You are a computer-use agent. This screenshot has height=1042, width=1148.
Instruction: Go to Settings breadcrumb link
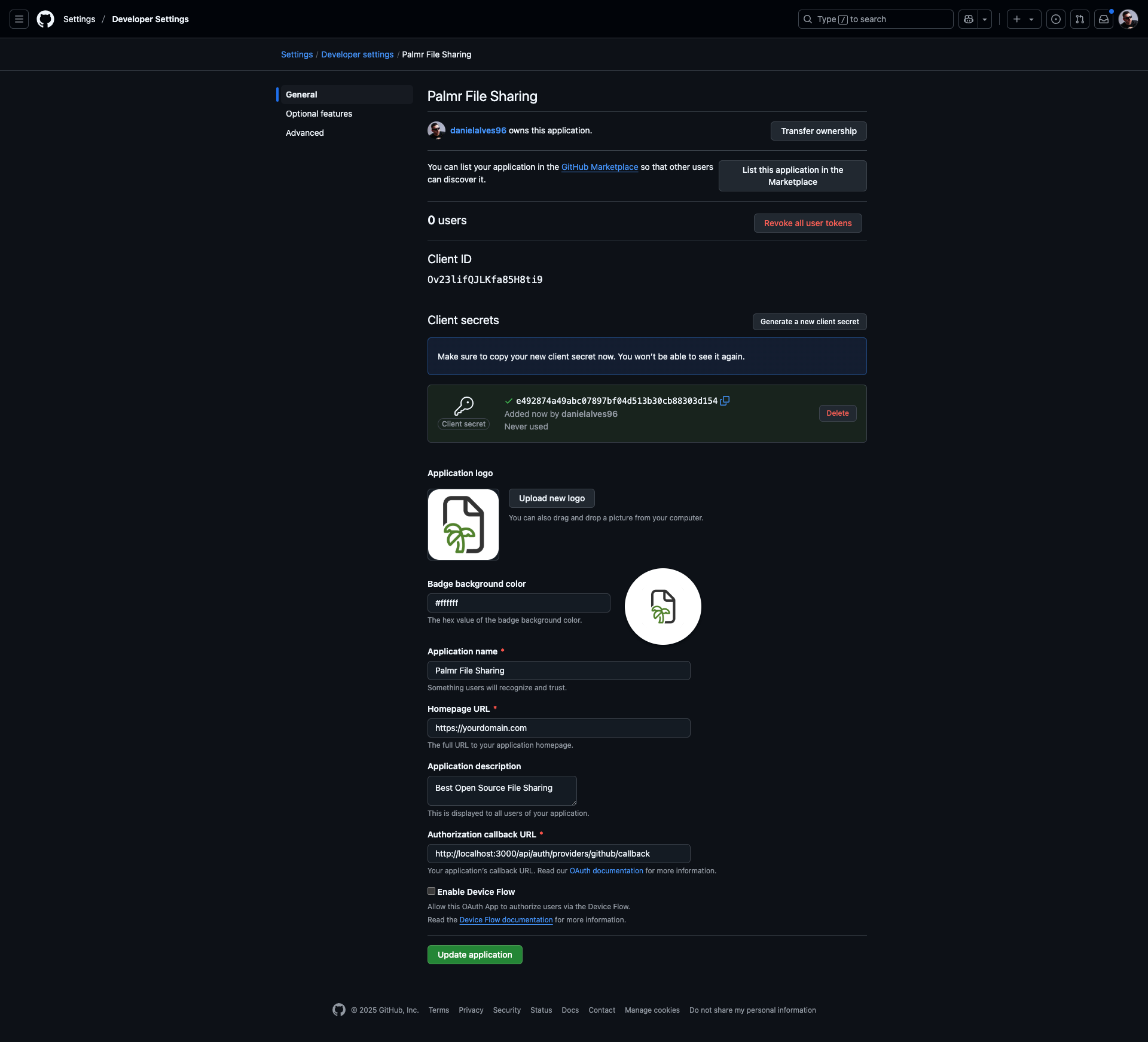click(x=297, y=54)
